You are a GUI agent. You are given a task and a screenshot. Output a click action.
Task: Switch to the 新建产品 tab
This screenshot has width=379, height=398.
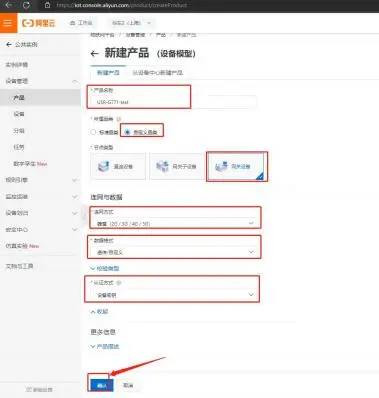(x=108, y=72)
